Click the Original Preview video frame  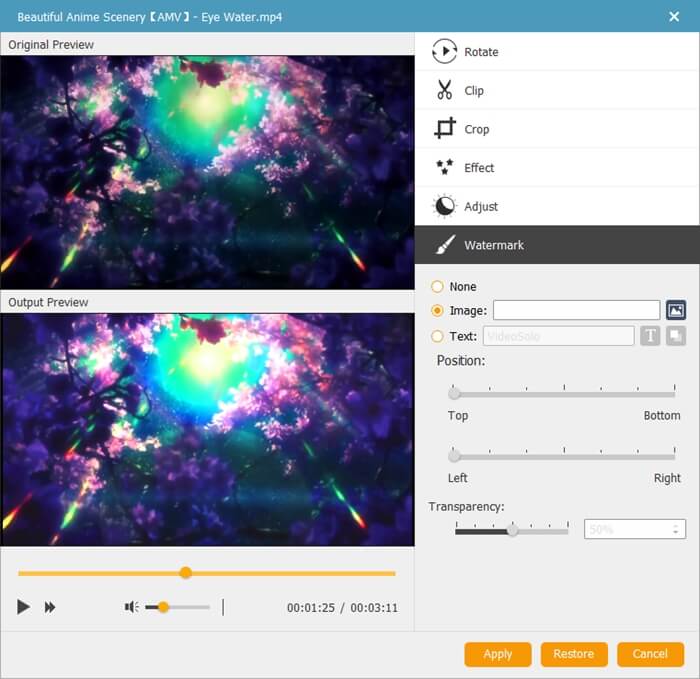pos(207,172)
